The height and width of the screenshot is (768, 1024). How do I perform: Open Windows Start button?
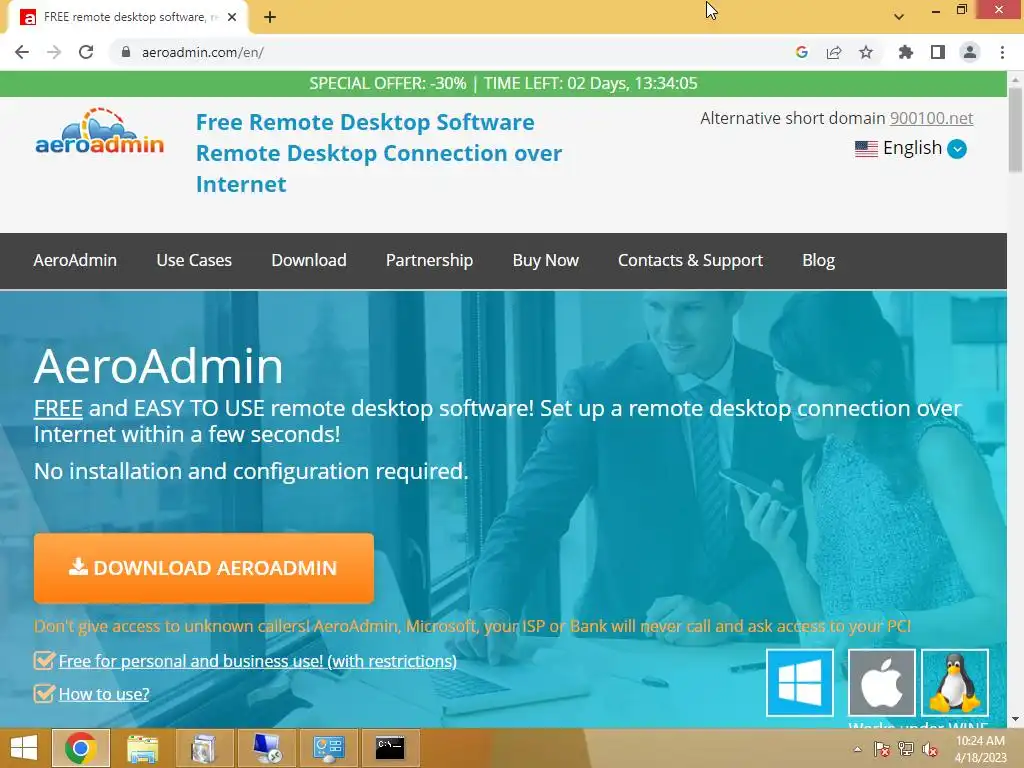(24, 748)
